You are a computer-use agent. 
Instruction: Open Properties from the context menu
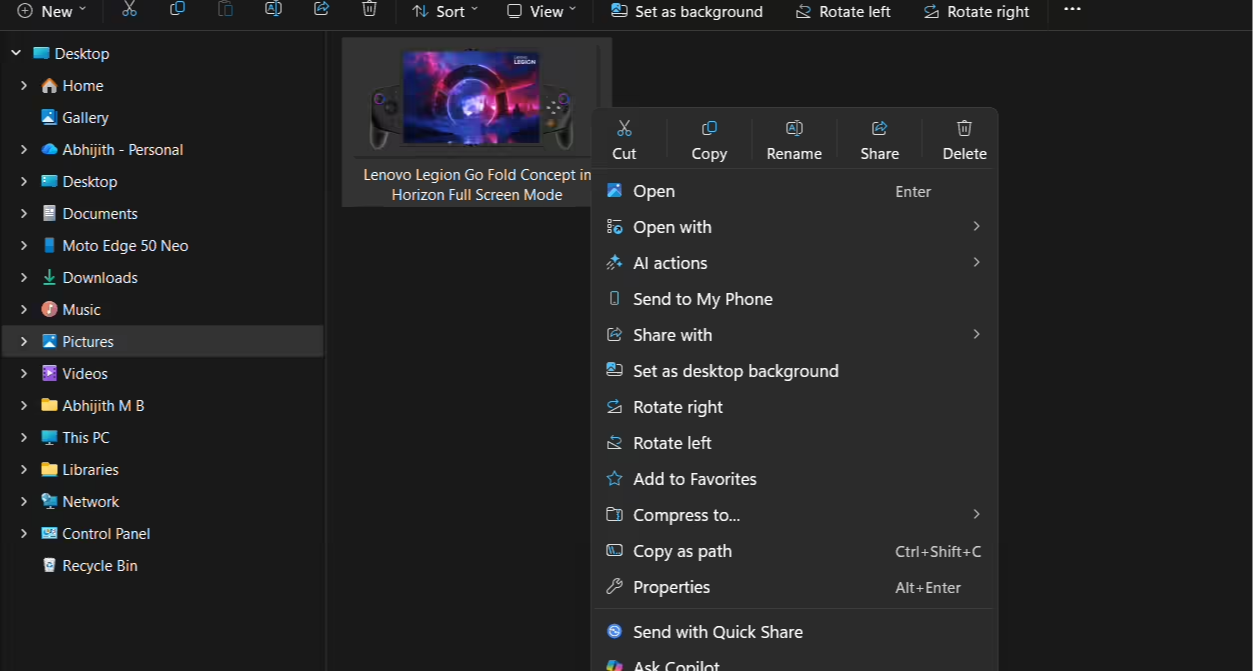coord(794,587)
